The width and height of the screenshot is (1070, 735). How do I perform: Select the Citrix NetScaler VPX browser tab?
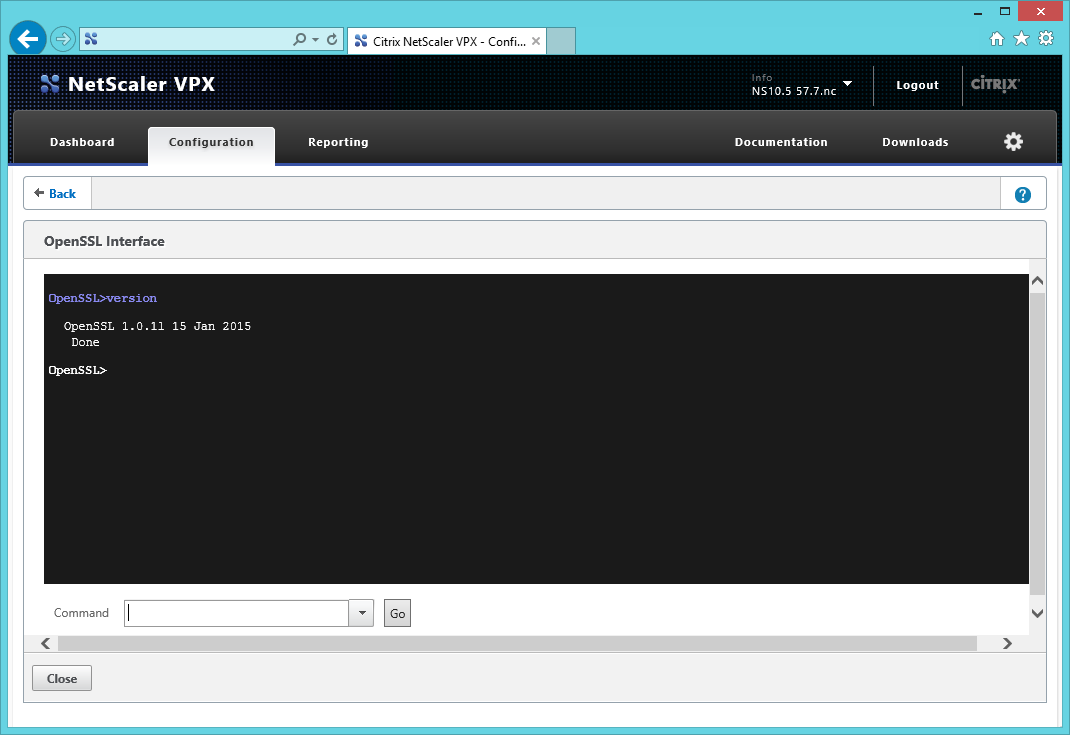pos(447,41)
